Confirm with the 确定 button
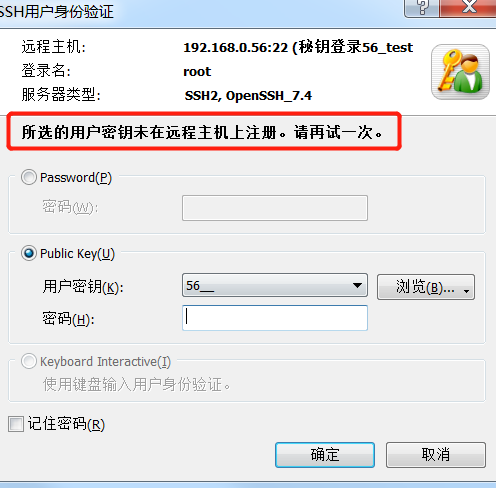Viewport: 496px width, 488px height. click(x=325, y=455)
